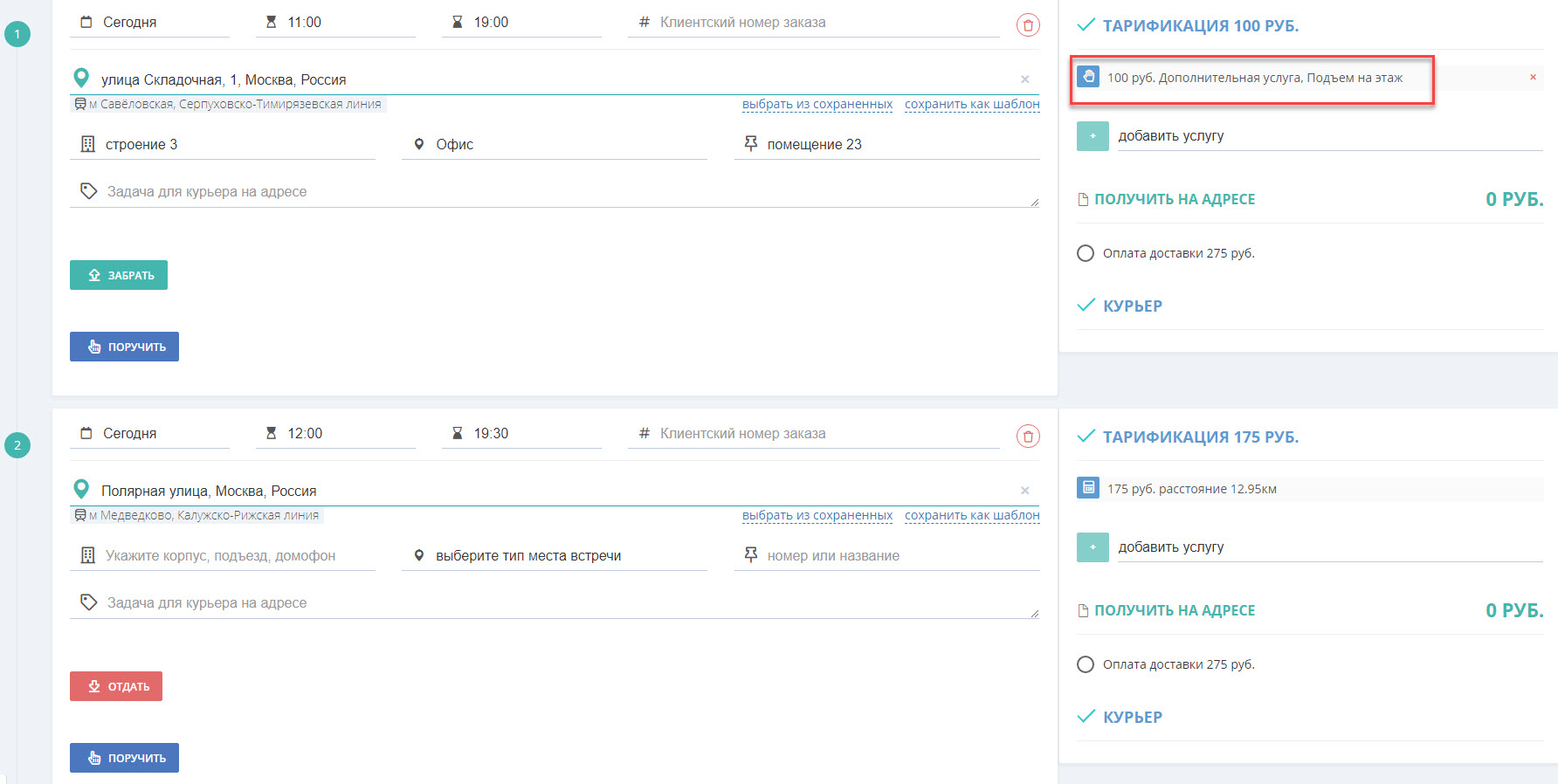
Task: Remove the Подъем на этаж extra service
Action: [x=1533, y=77]
